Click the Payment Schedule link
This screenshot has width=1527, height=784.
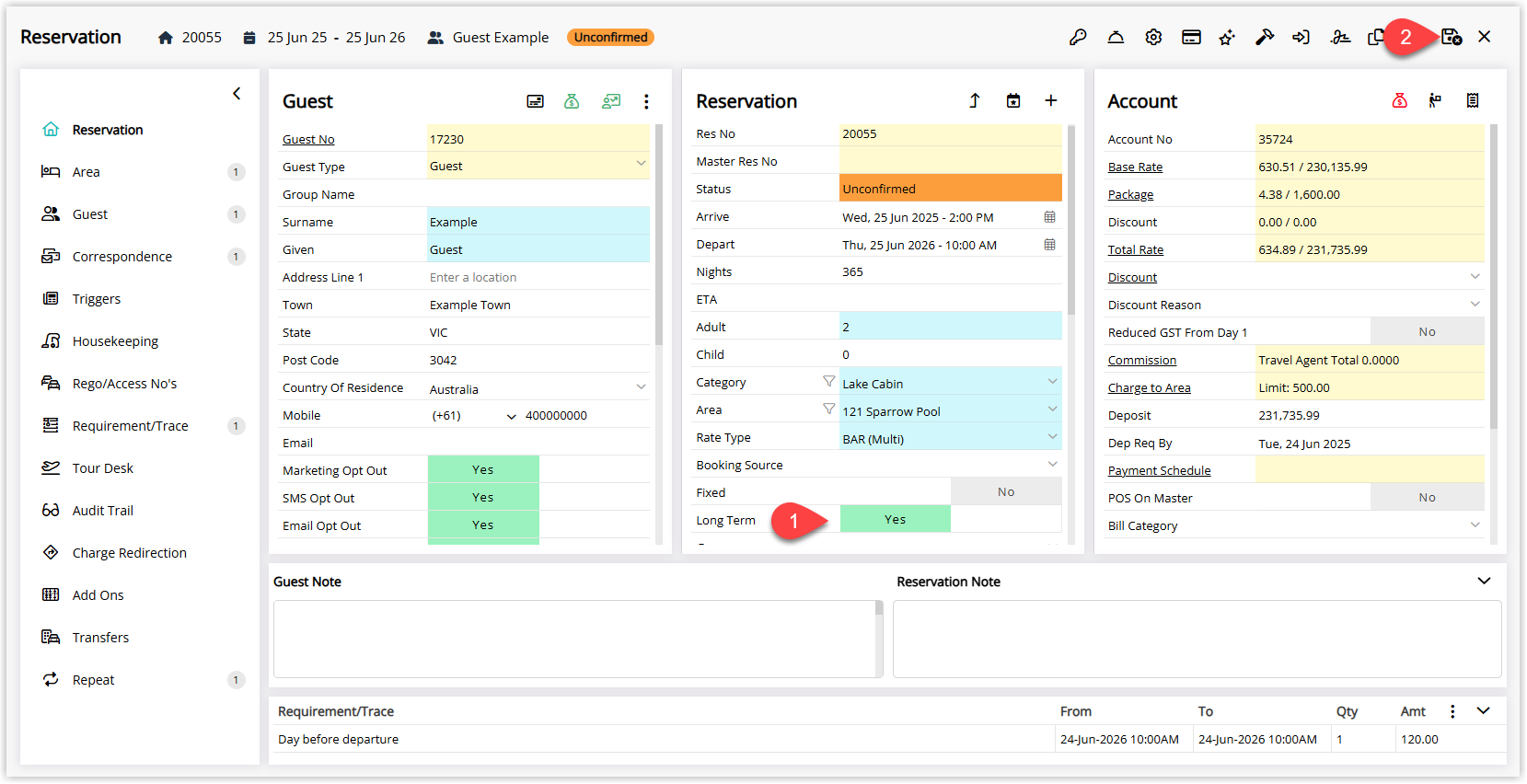[x=1160, y=471]
